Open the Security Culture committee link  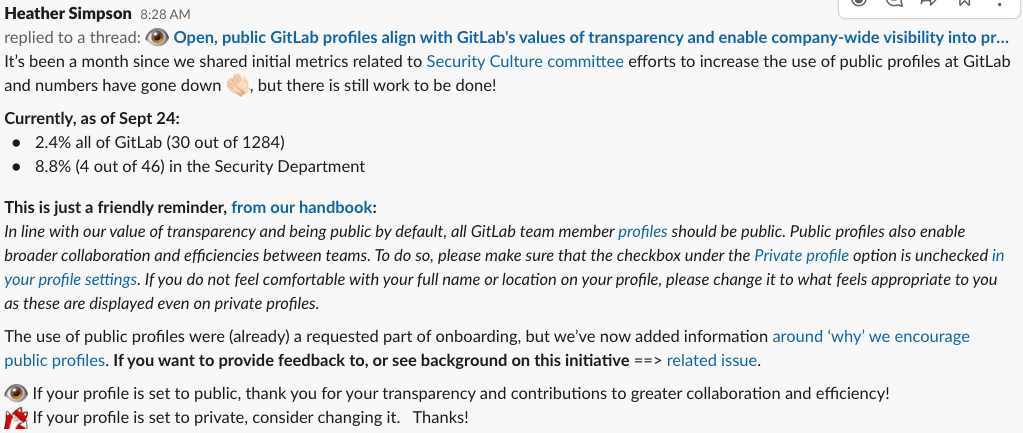click(x=525, y=62)
